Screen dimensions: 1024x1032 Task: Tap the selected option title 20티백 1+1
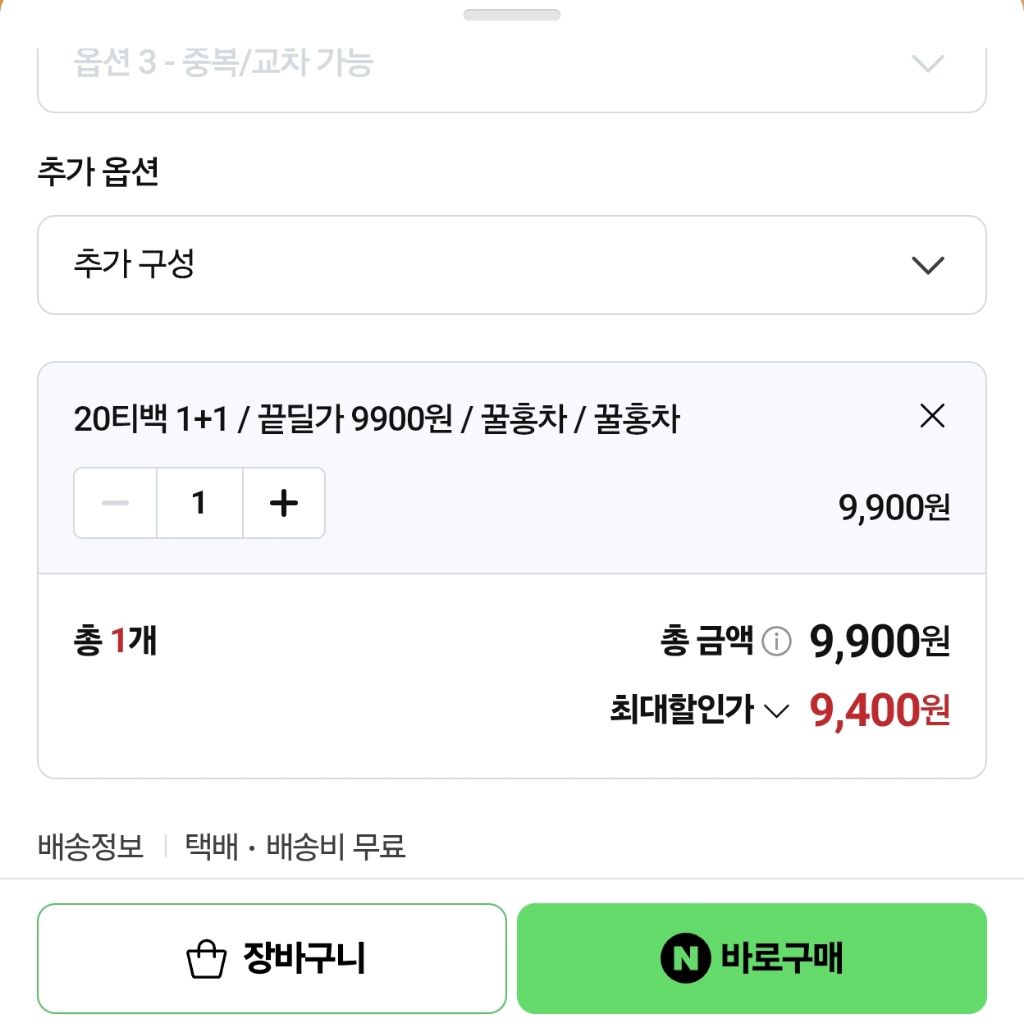[x=150, y=419]
